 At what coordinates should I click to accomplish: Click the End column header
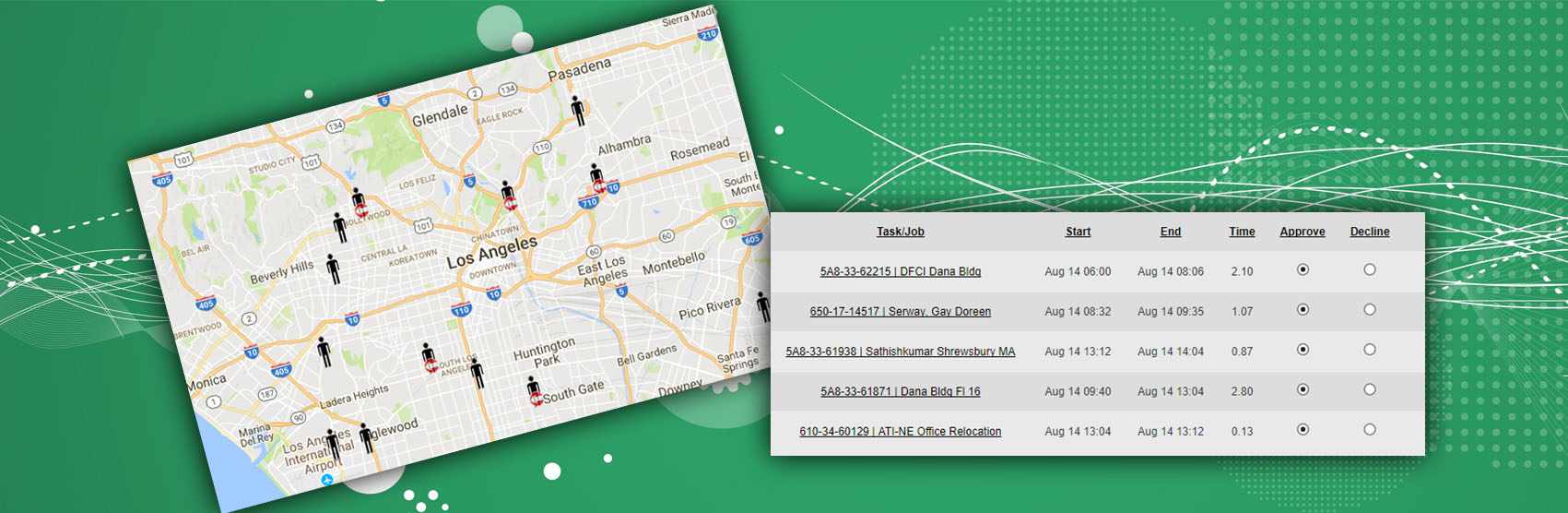pos(1170,232)
